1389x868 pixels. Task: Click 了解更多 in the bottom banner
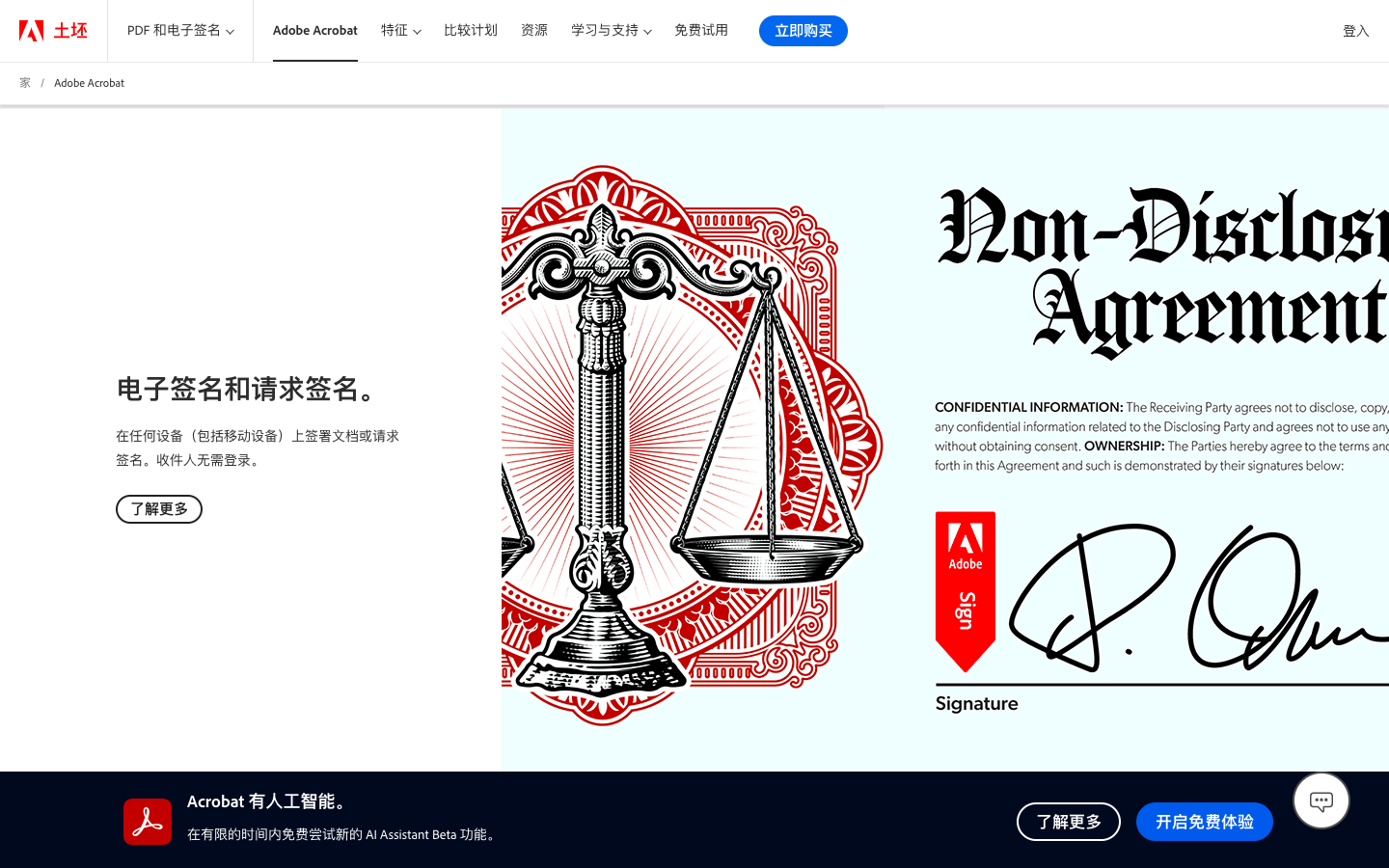(x=1069, y=822)
